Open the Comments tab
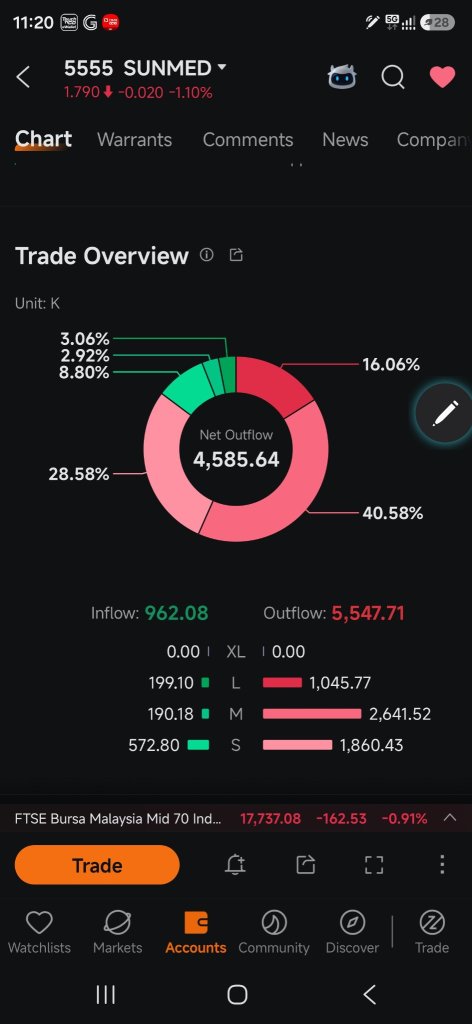 point(247,140)
